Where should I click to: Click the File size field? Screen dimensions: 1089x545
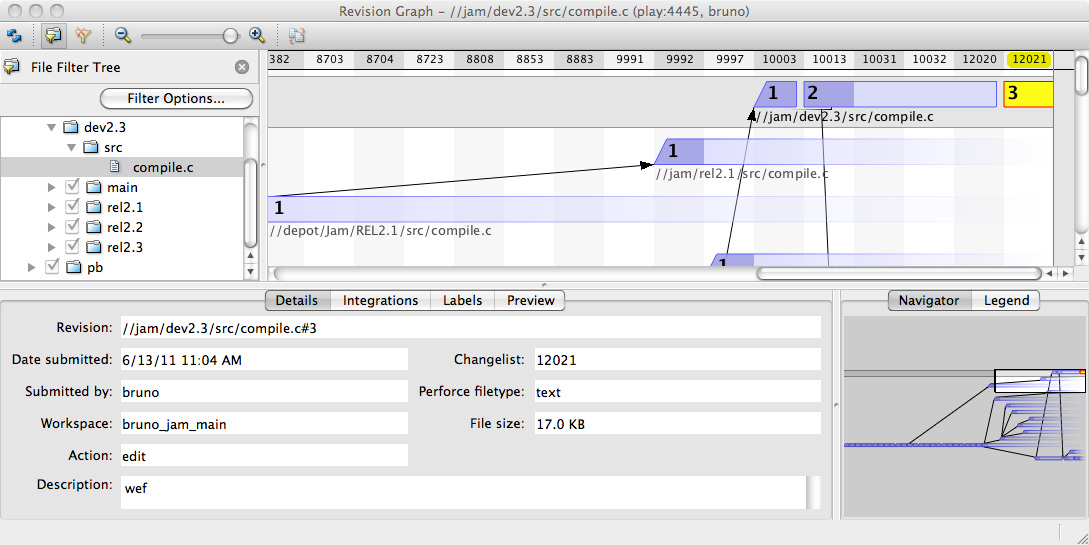(678, 424)
